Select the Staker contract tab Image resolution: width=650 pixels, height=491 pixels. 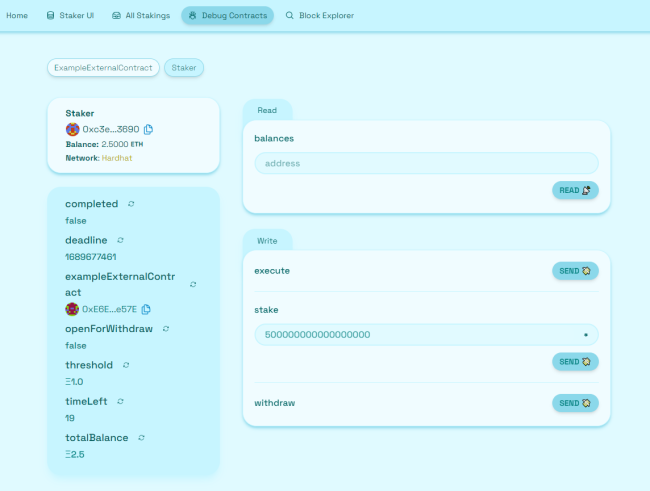(x=184, y=68)
